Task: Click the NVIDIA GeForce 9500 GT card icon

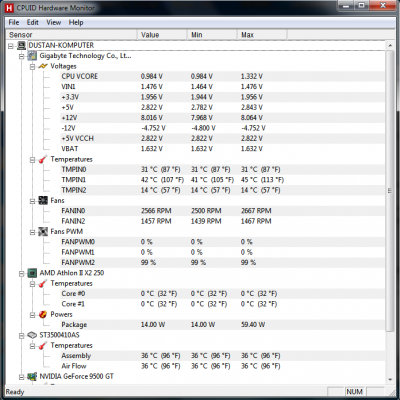Action: point(32,377)
